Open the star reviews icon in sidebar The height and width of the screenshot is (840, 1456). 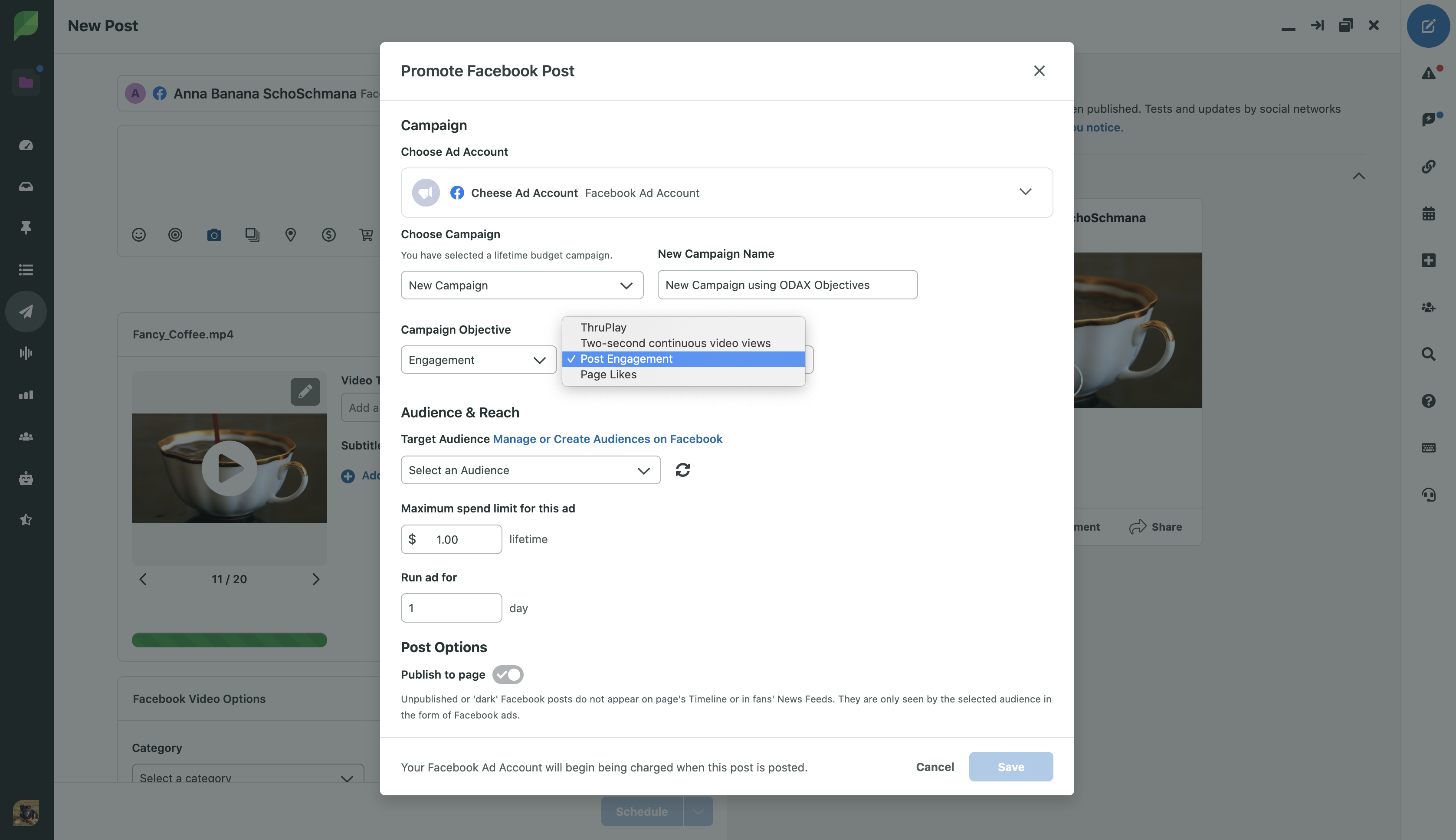point(26,520)
